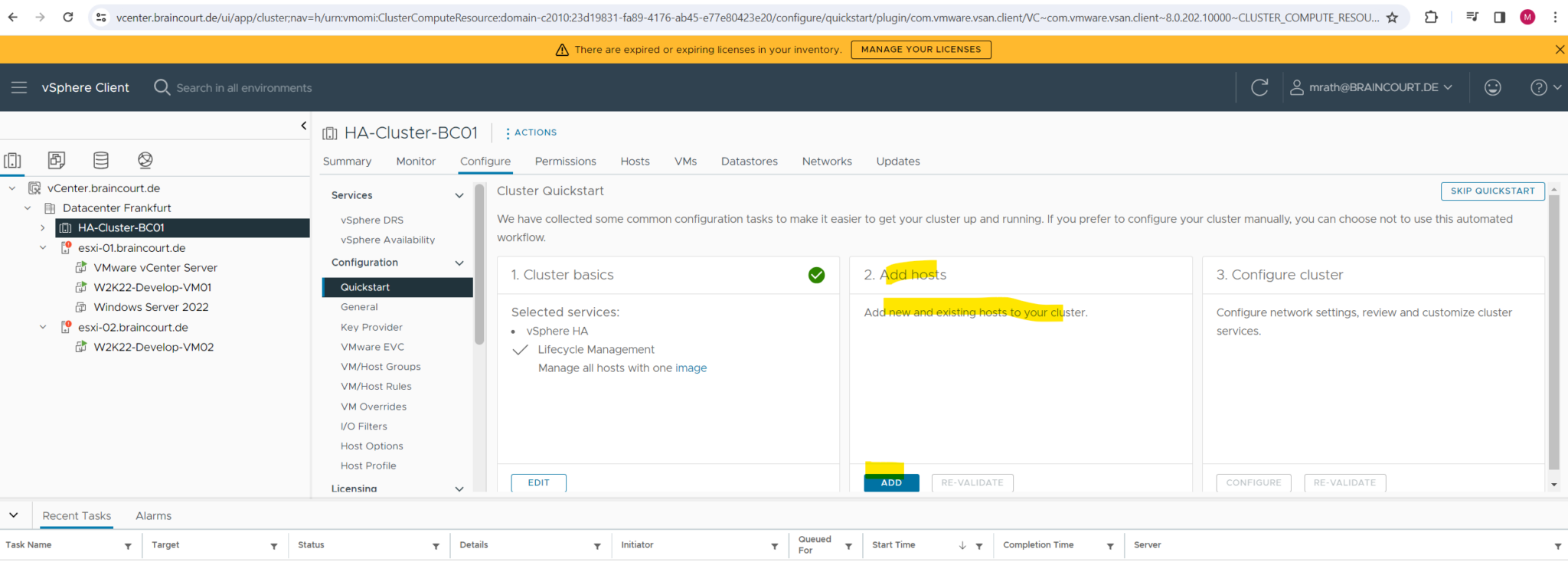Open the mrath@BRAINCOURT.DE user dropdown
The height and width of the screenshot is (562, 1568).
point(1371,87)
